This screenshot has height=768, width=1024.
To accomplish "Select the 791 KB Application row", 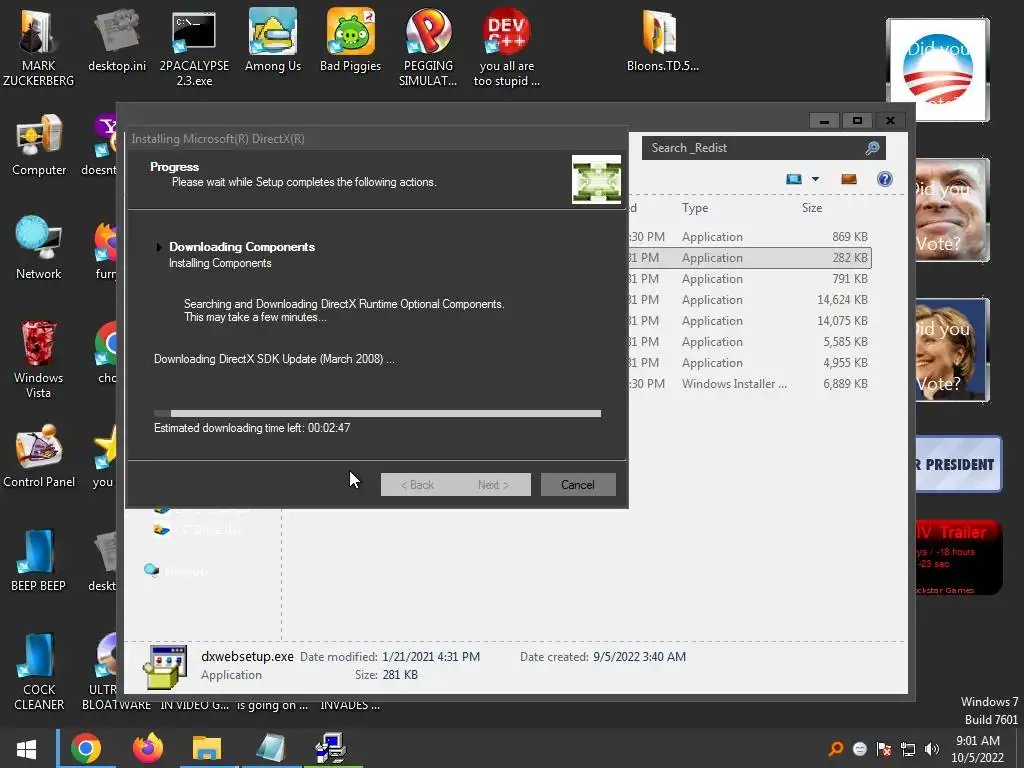I will 750,279.
